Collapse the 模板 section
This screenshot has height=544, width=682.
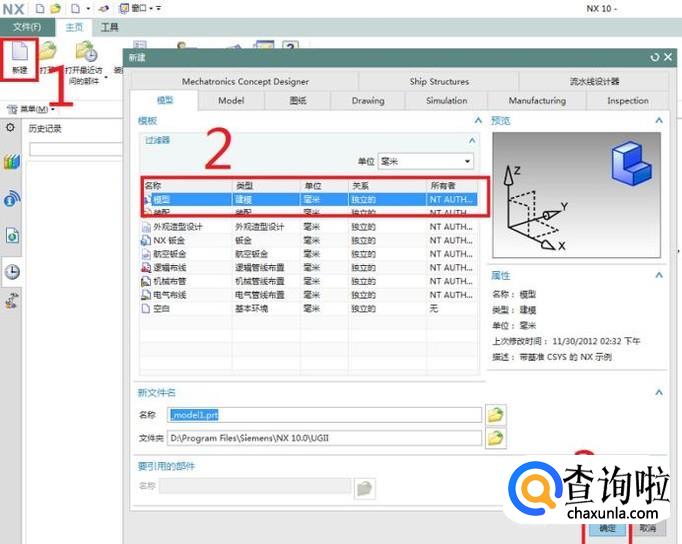(x=478, y=120)
